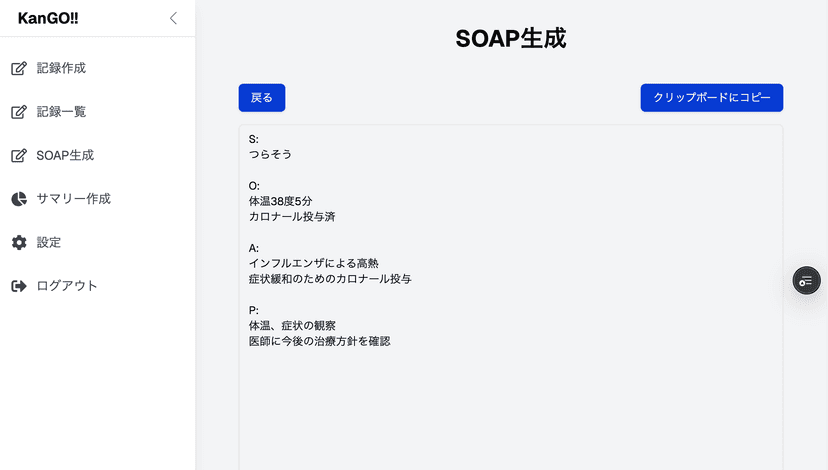Screen dimensions: 828x470
Task: Collapse the sidebar with the chevron arrow
Action: 173,18
